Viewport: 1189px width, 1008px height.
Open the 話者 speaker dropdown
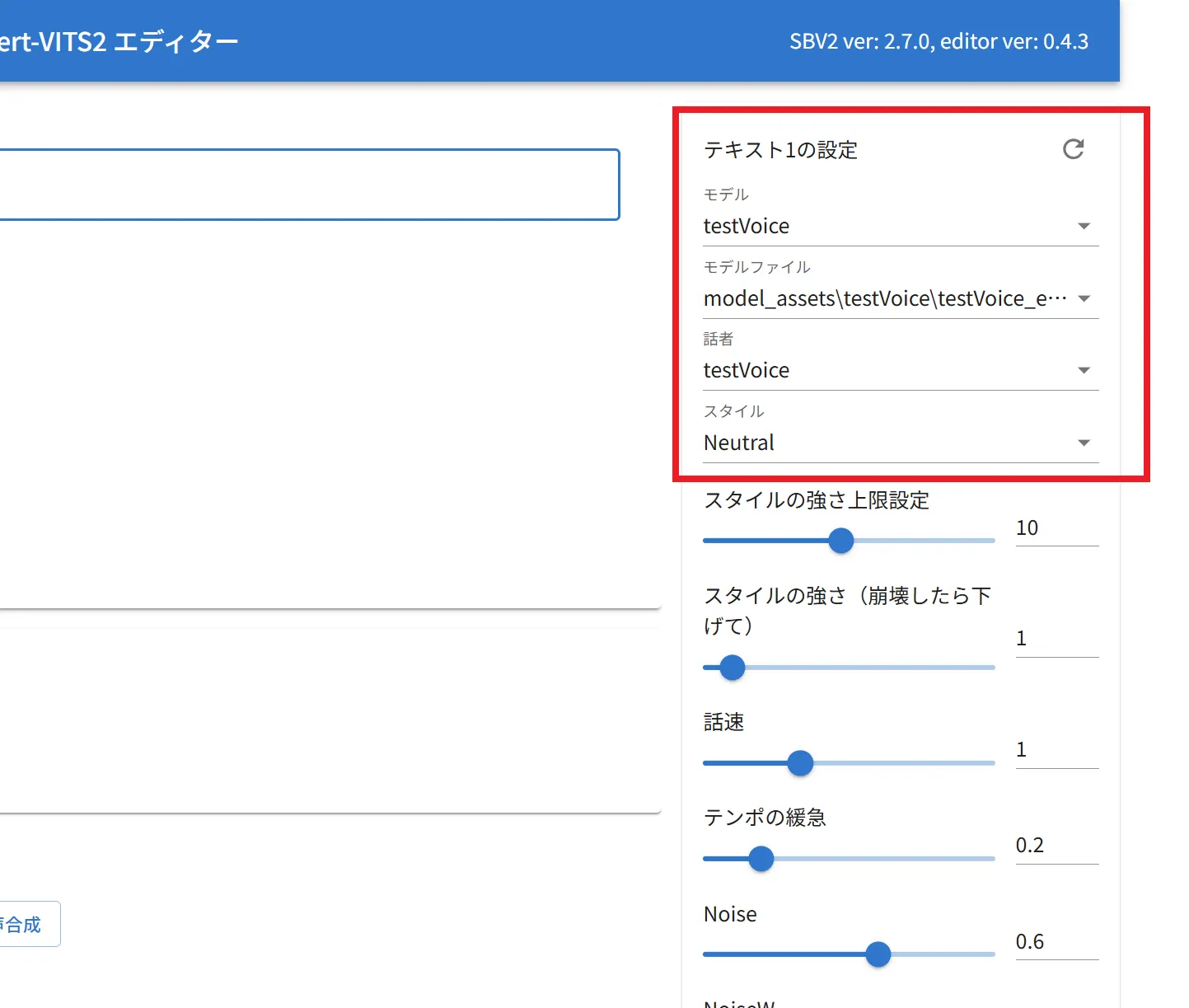(x=899, y=371)
